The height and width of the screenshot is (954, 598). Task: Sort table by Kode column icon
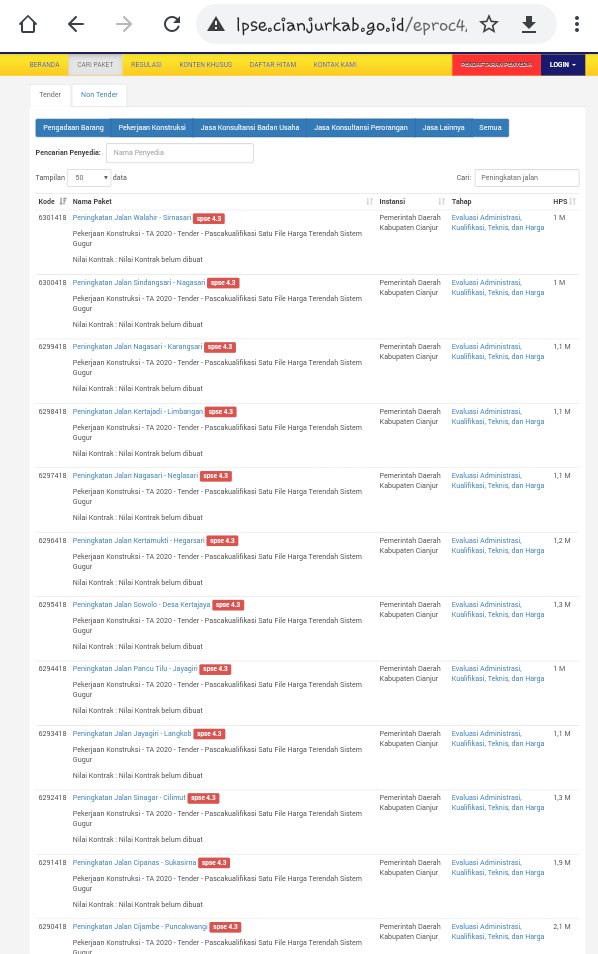(63, 201)
